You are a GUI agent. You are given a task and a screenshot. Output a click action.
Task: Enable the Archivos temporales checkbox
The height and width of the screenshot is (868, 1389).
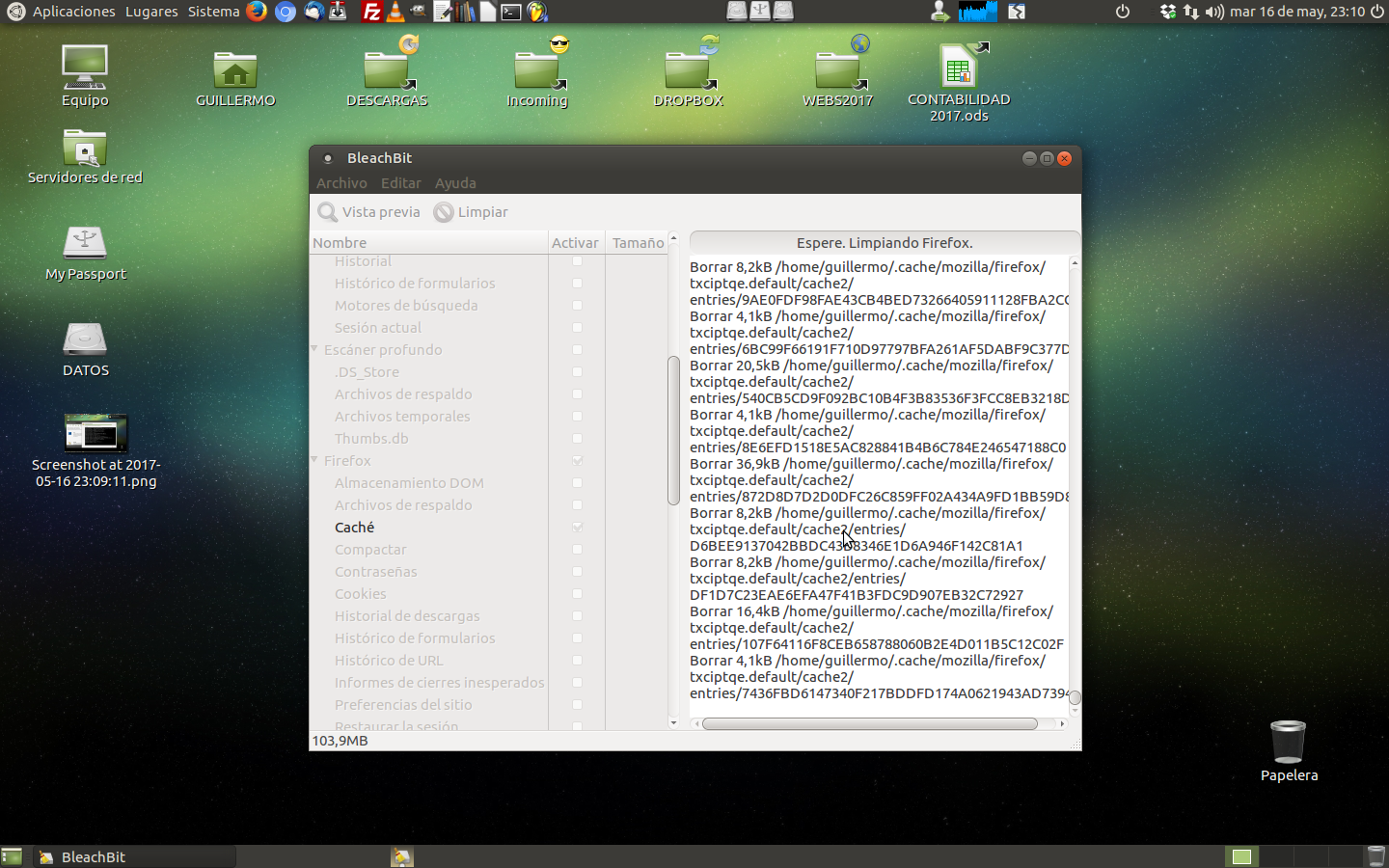click(578, 417)
